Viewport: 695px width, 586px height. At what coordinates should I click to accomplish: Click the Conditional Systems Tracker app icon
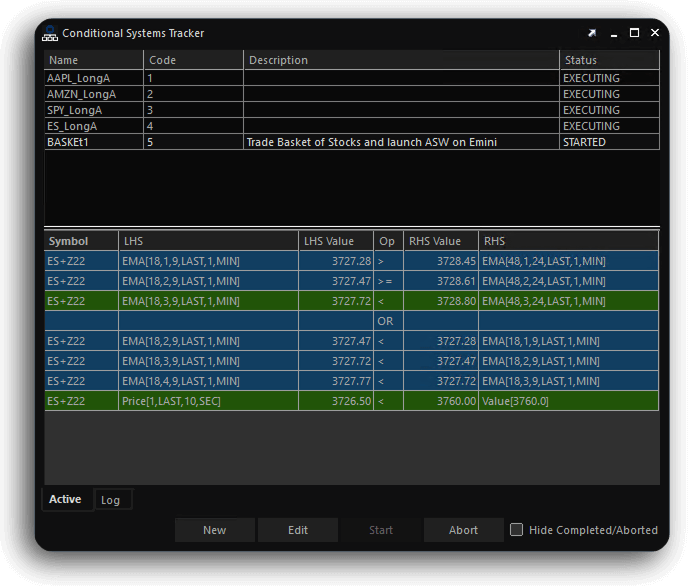click(x=50, y=33)
